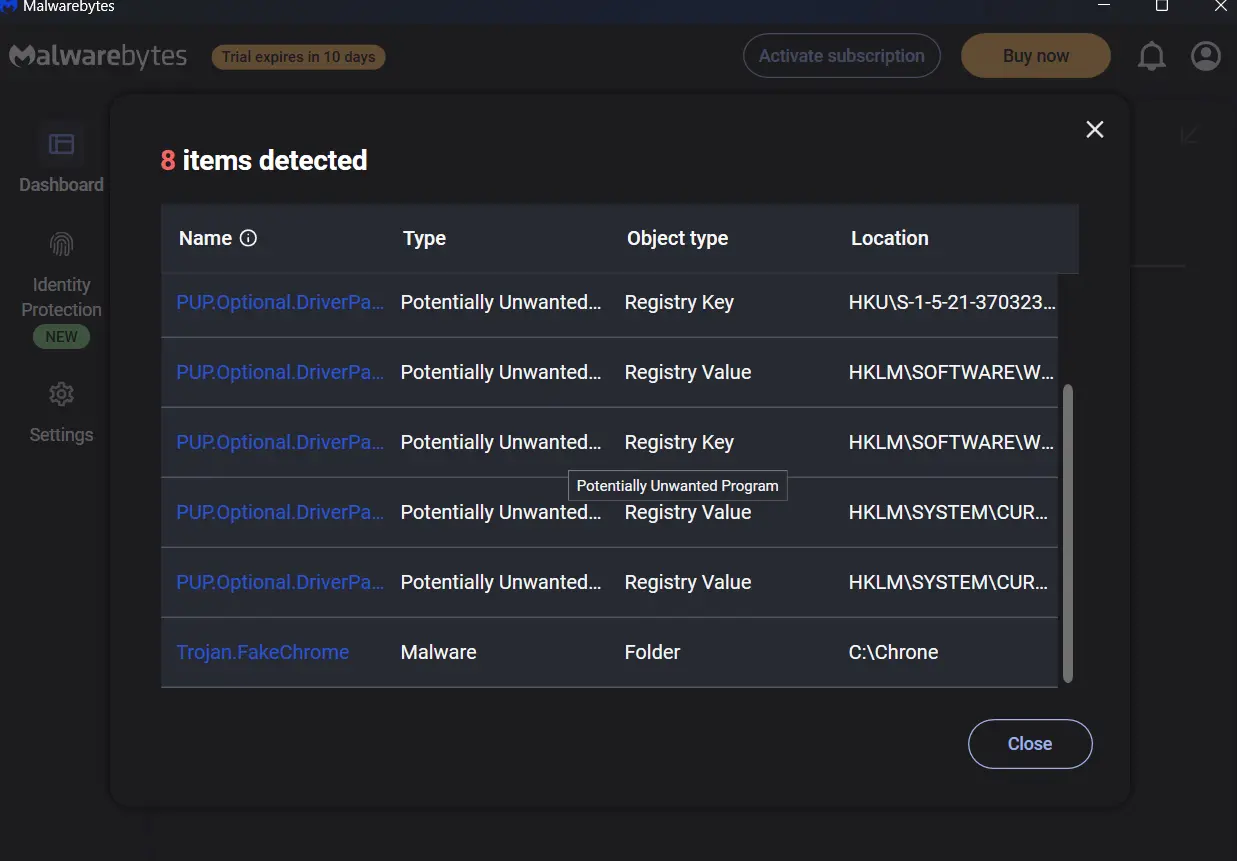Click the 8 items detected heading
The width and height of the screenshot is (1237, 861).
click(x=264, y=160)
